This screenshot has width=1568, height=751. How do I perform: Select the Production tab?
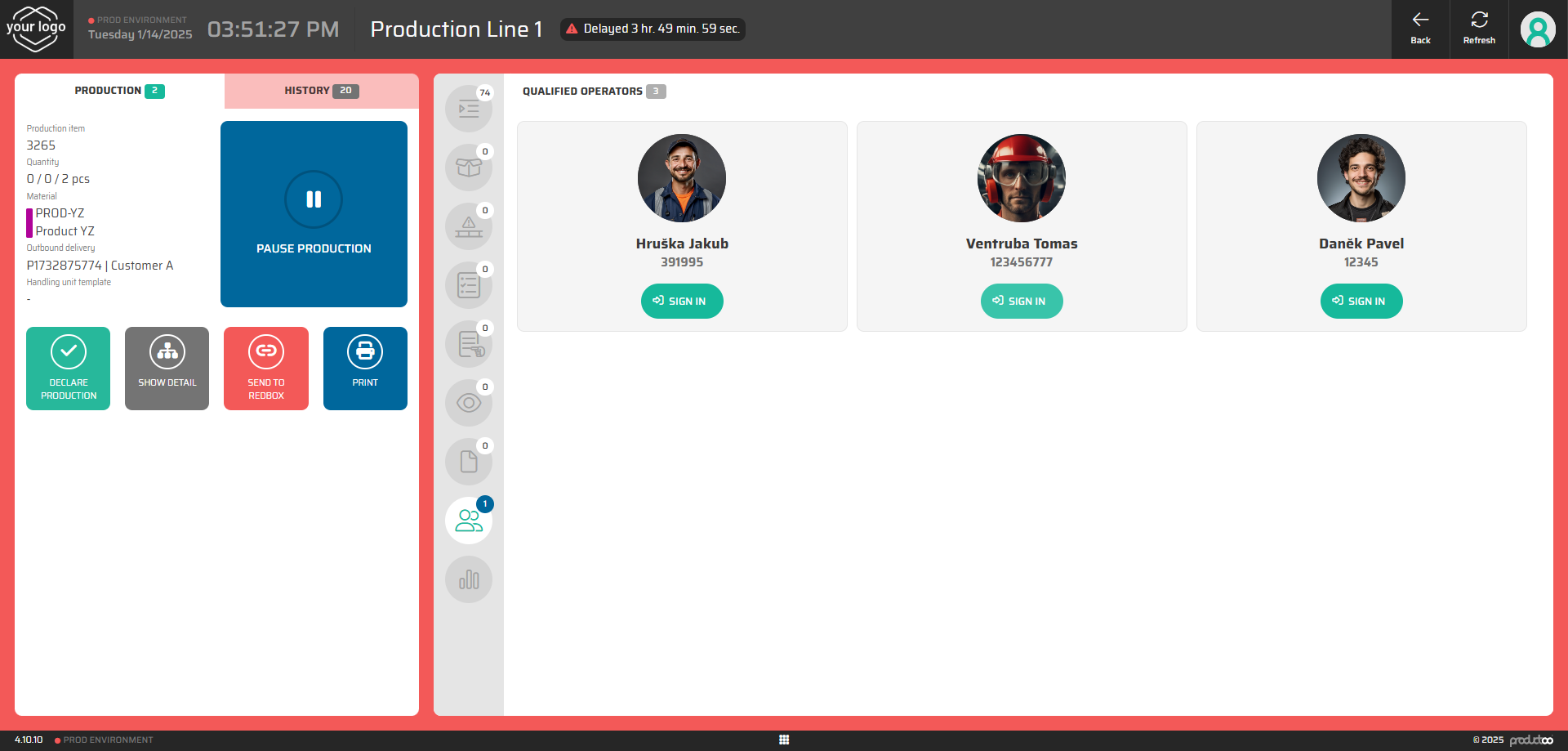click(x=119, y=91)
